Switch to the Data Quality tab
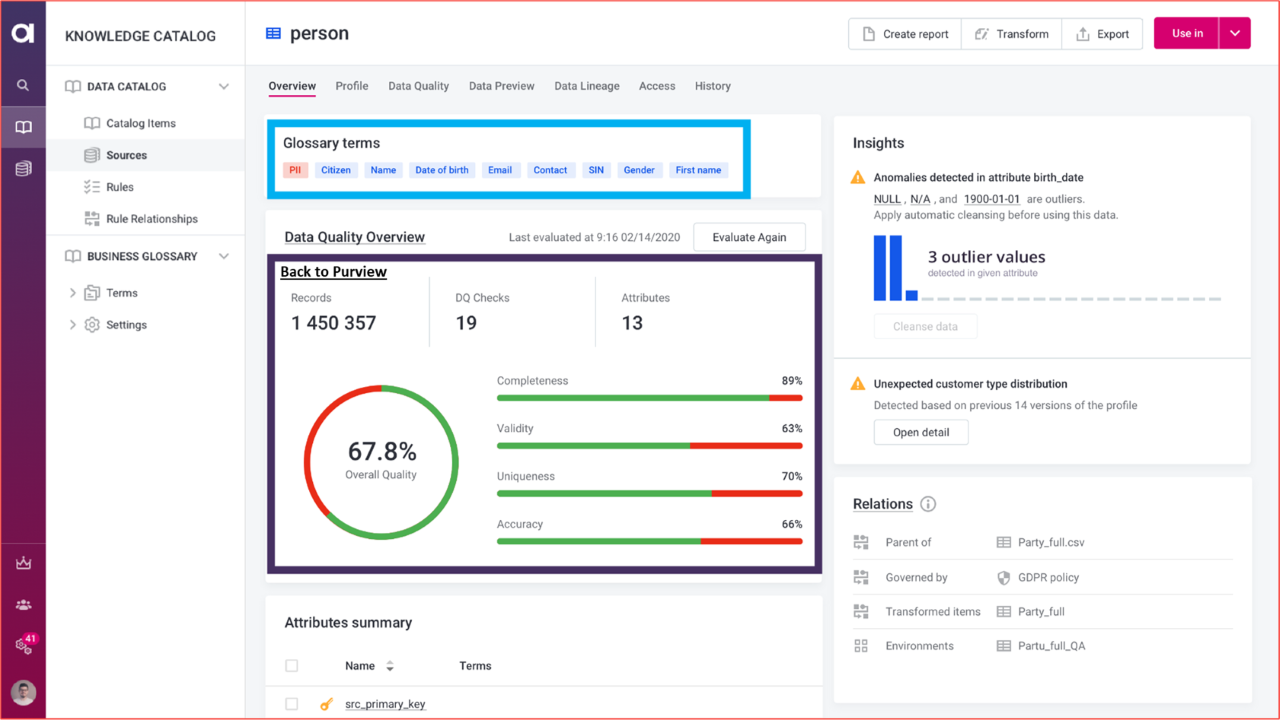Screen dimensions: 1280x720 click(418, 86)
